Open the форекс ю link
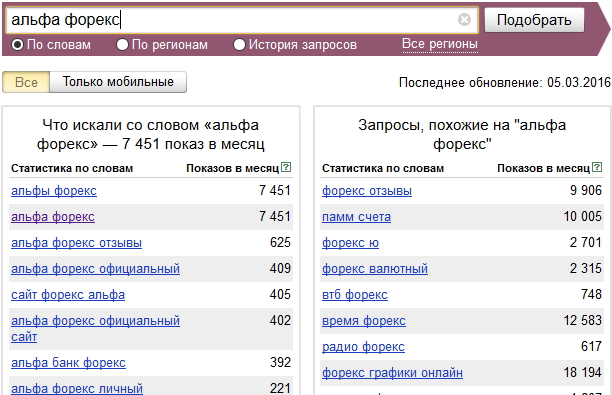The height and width of the screenshot is (395, 612). tap(350, 243)
